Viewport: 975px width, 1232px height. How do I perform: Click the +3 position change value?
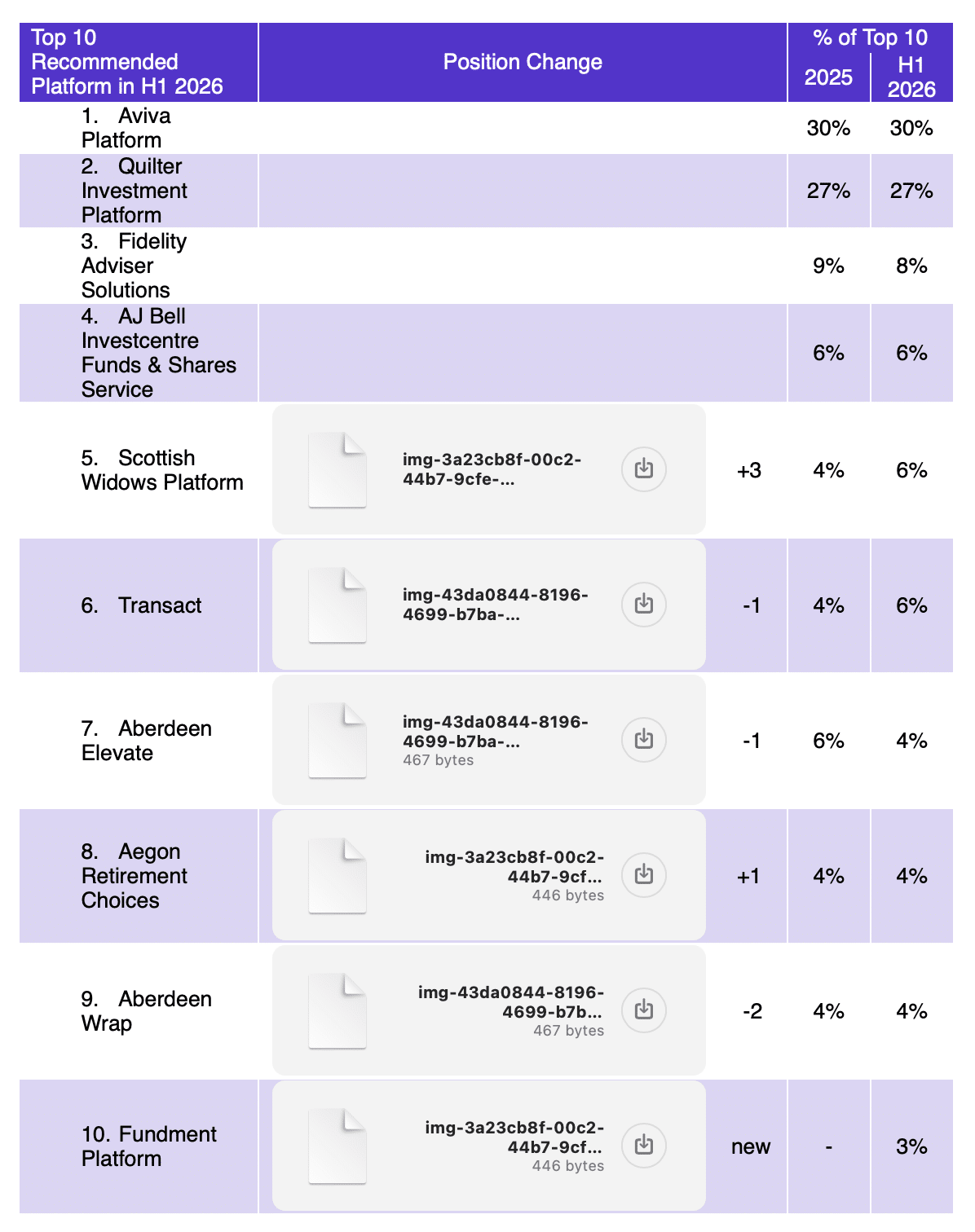(748, 470)
